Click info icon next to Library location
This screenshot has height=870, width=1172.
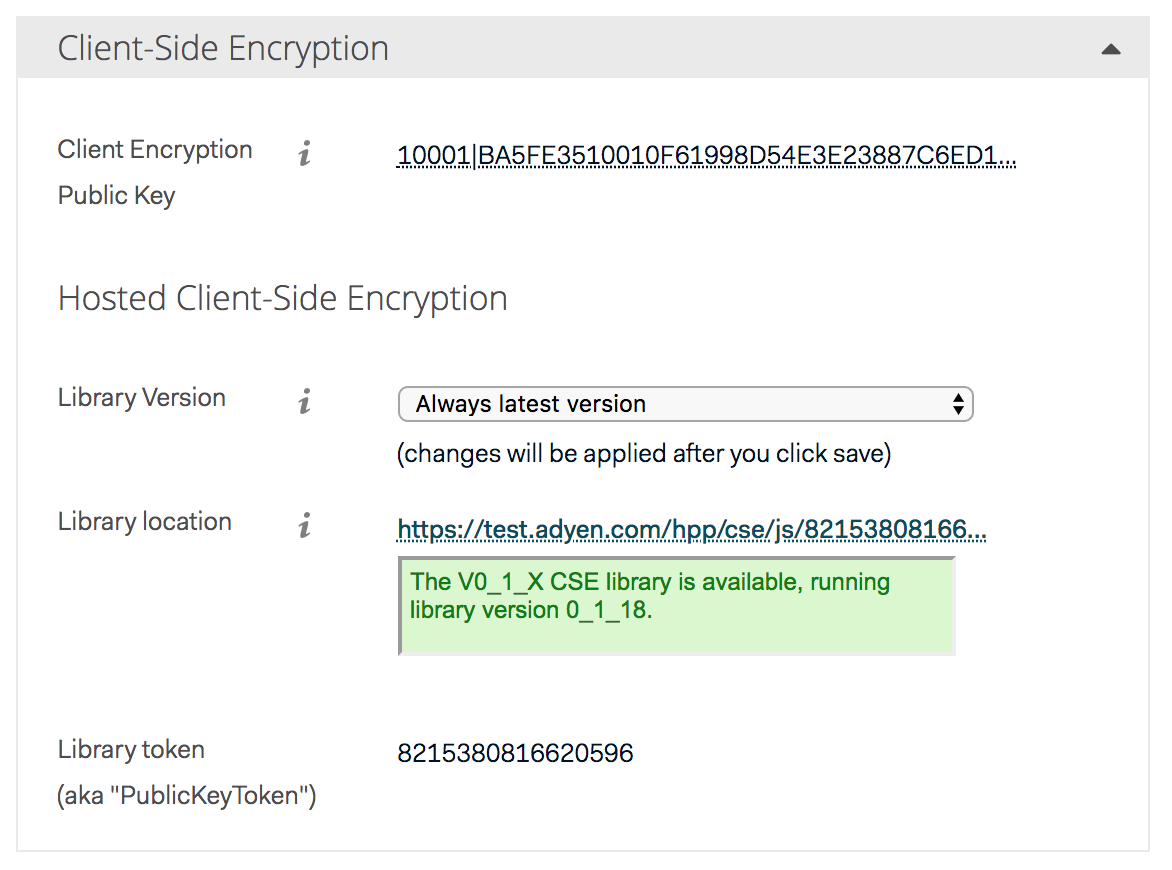pyautogui.click(x=305, y=527)
